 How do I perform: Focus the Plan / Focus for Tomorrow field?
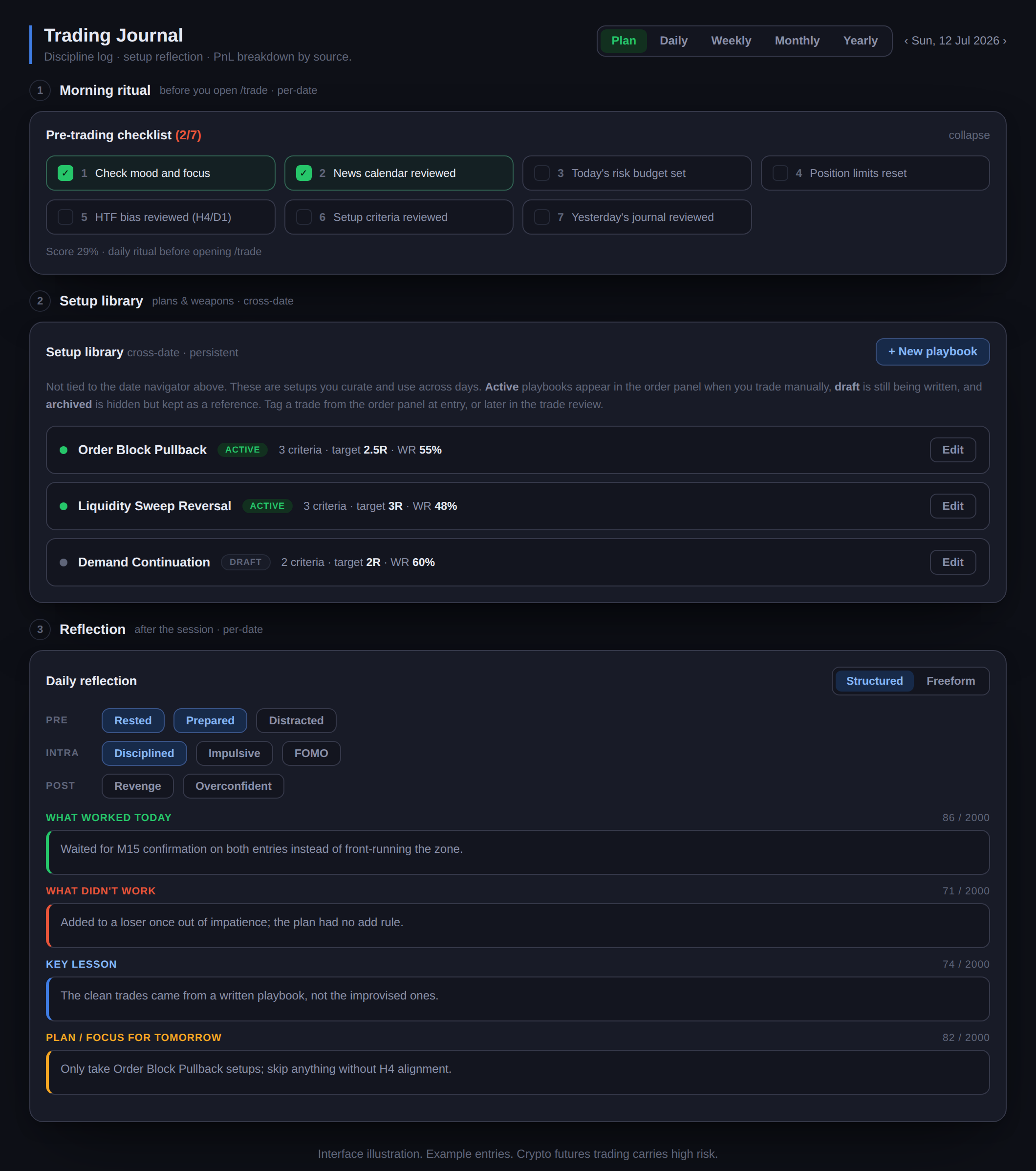(x=518, y=1072)
